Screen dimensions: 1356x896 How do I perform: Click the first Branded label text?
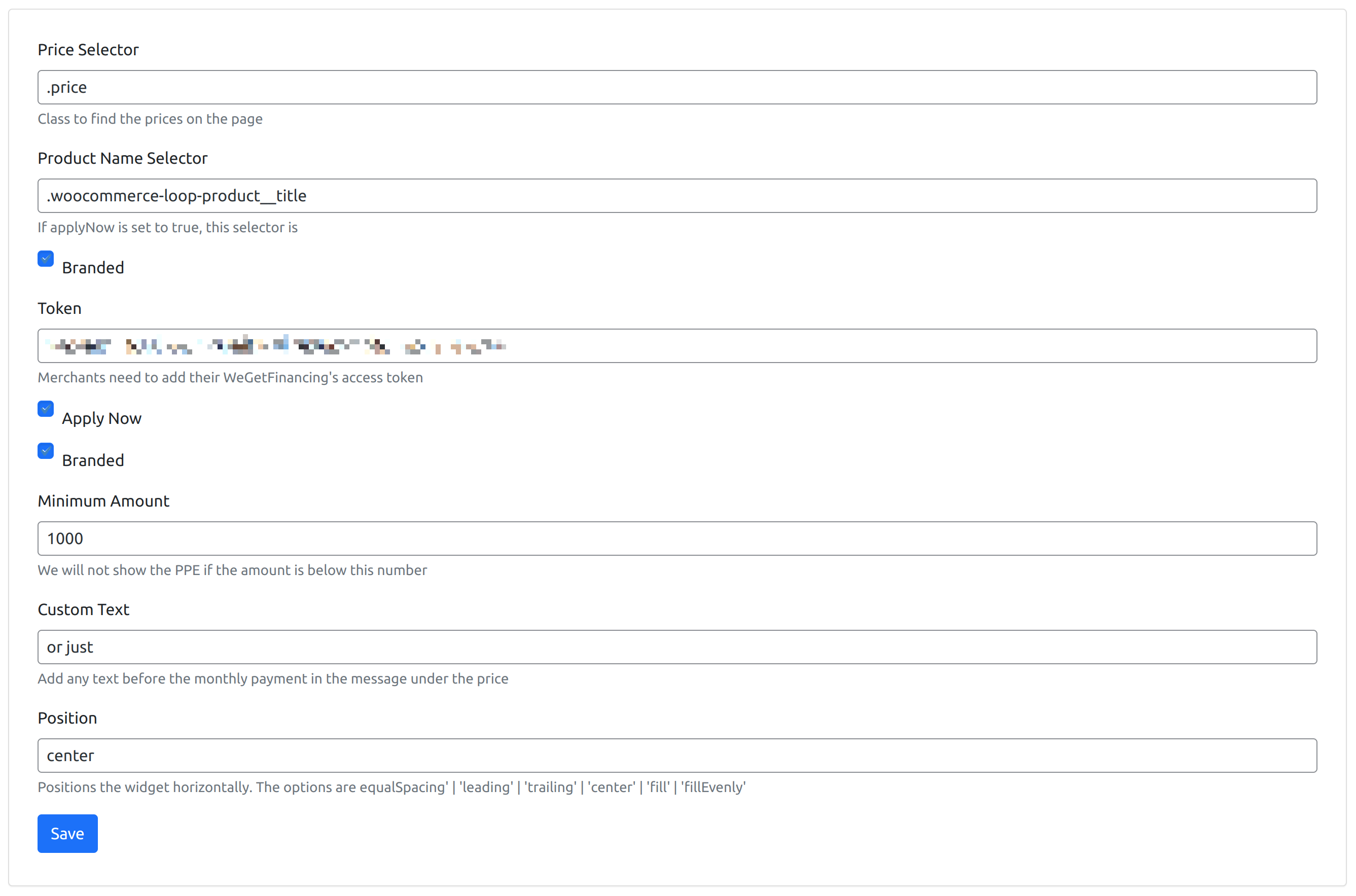(x=93, y=268)
